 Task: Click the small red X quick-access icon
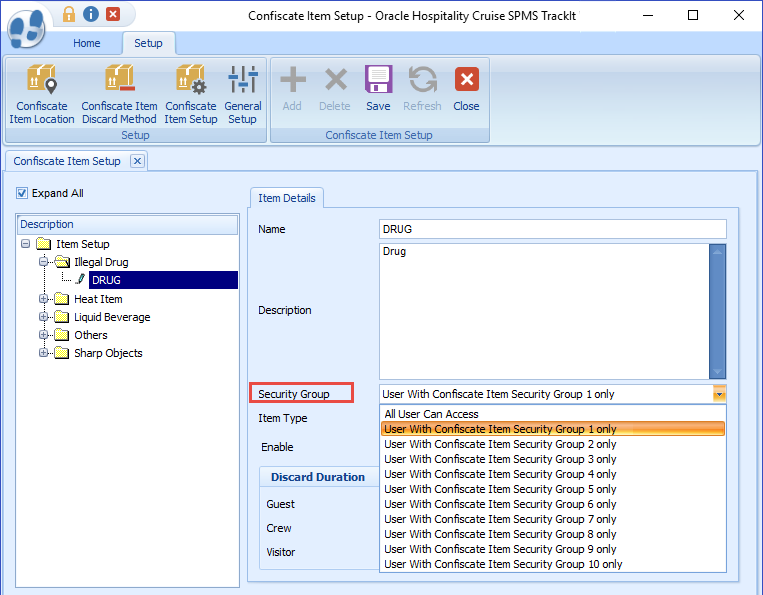(x=113, y=14)
